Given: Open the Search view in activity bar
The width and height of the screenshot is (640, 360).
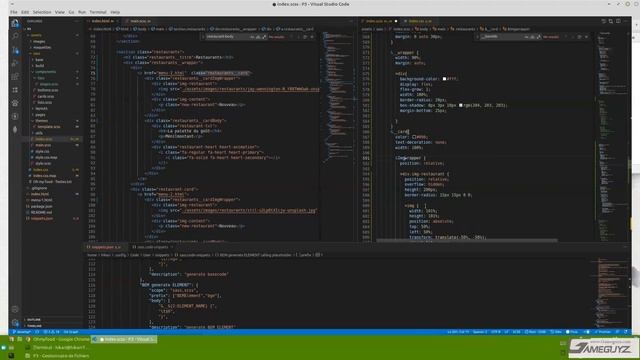Looking at the screenshot, I should coord(15,36).
